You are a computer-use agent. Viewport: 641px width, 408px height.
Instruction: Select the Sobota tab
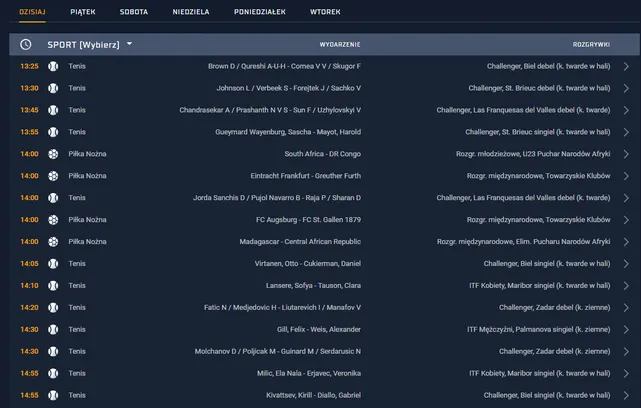134,12
